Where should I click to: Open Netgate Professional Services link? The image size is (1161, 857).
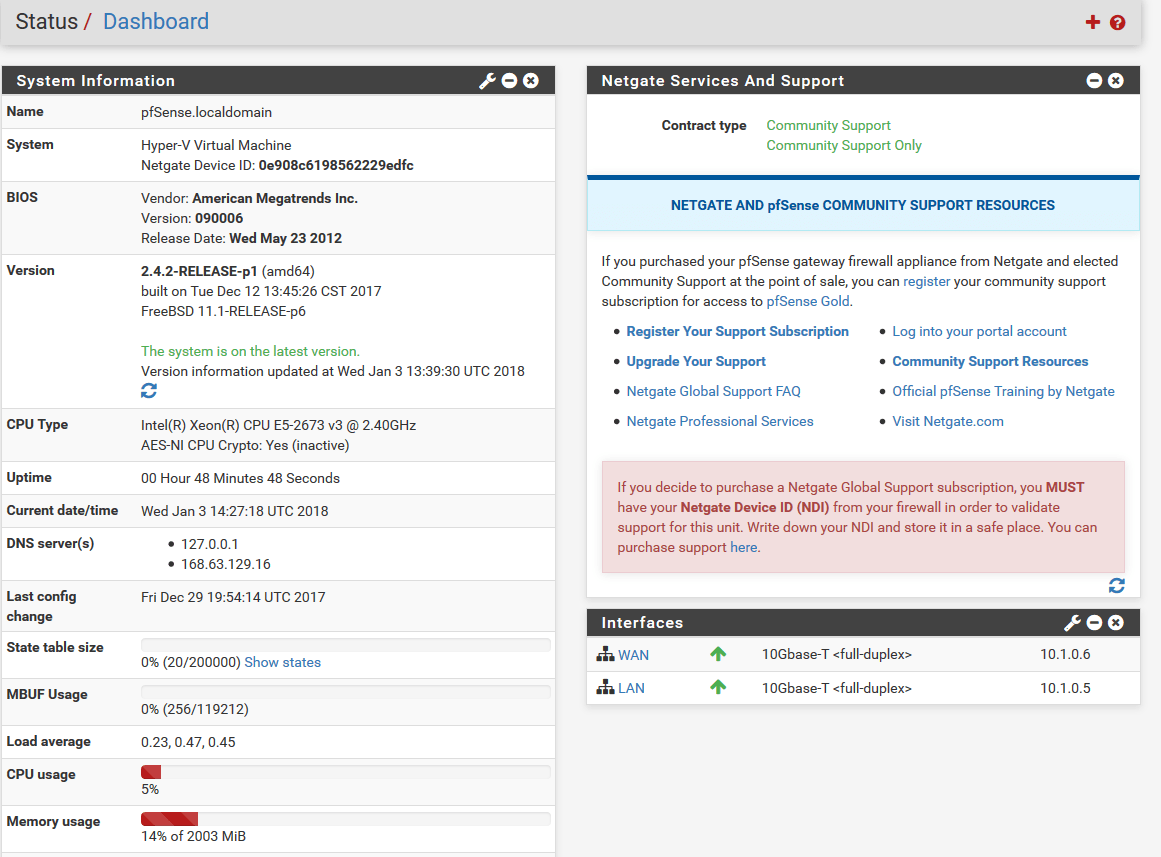coord(720,421)
